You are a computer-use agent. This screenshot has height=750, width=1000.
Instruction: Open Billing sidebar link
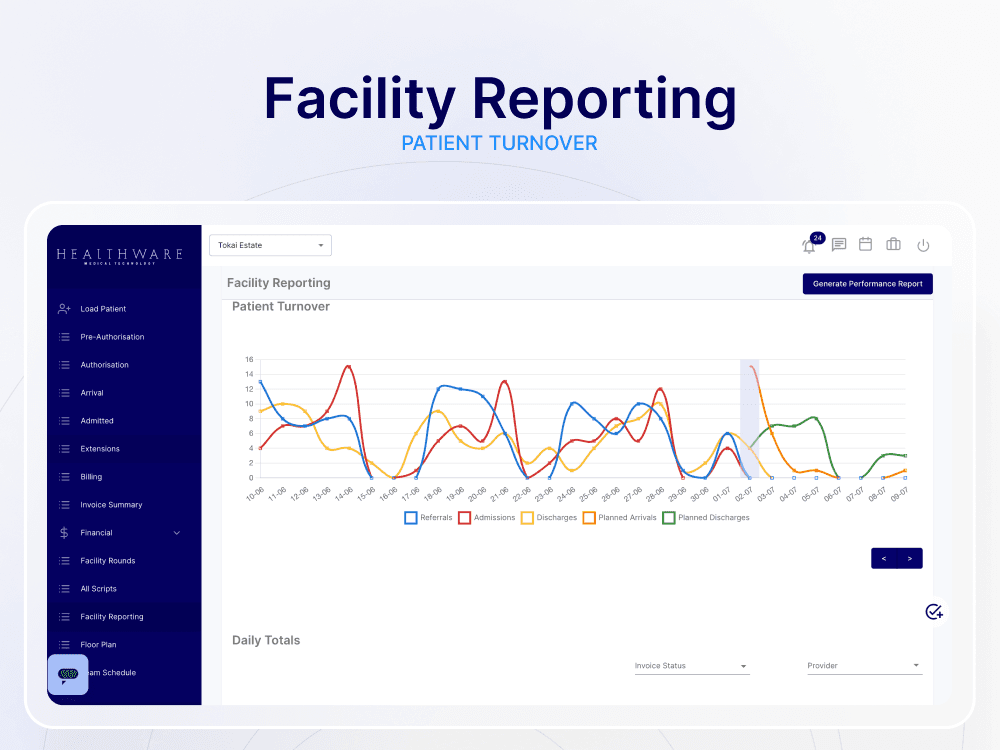coord(91,477)
